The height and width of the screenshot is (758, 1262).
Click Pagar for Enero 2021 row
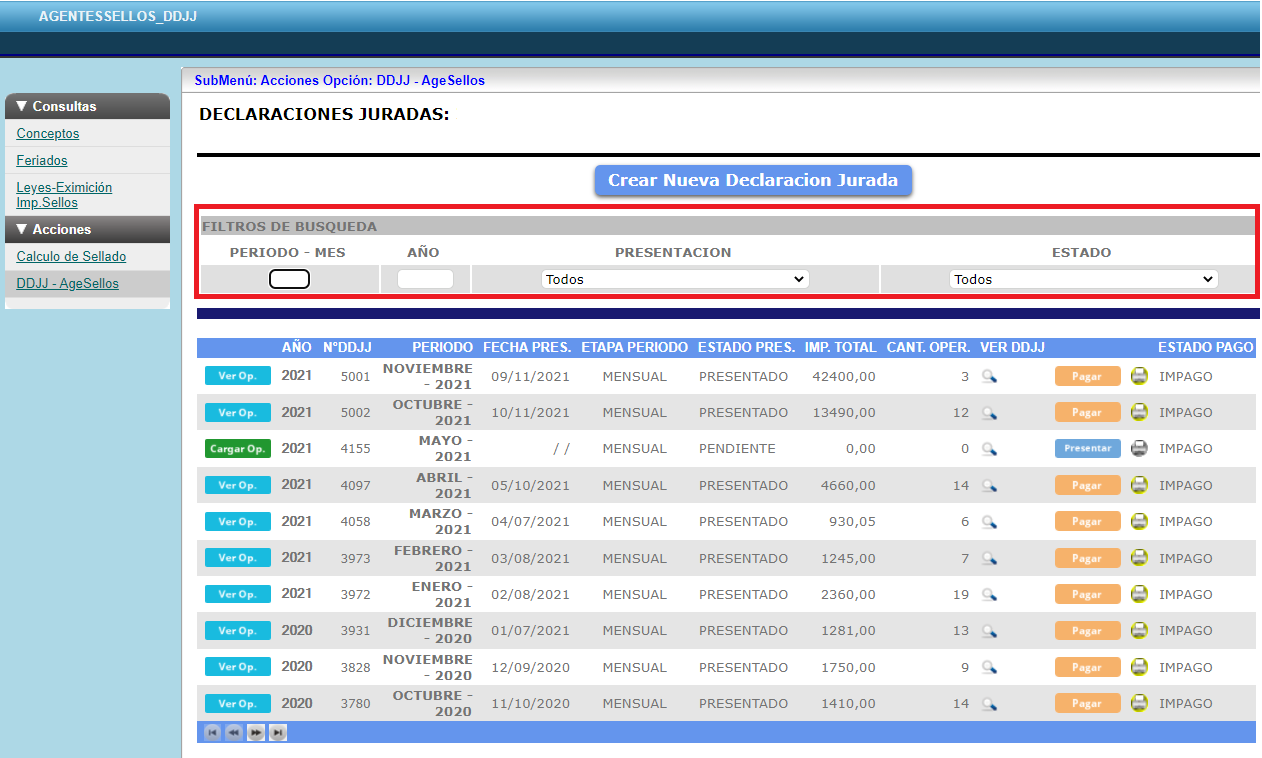click(x=1088, y=595)
